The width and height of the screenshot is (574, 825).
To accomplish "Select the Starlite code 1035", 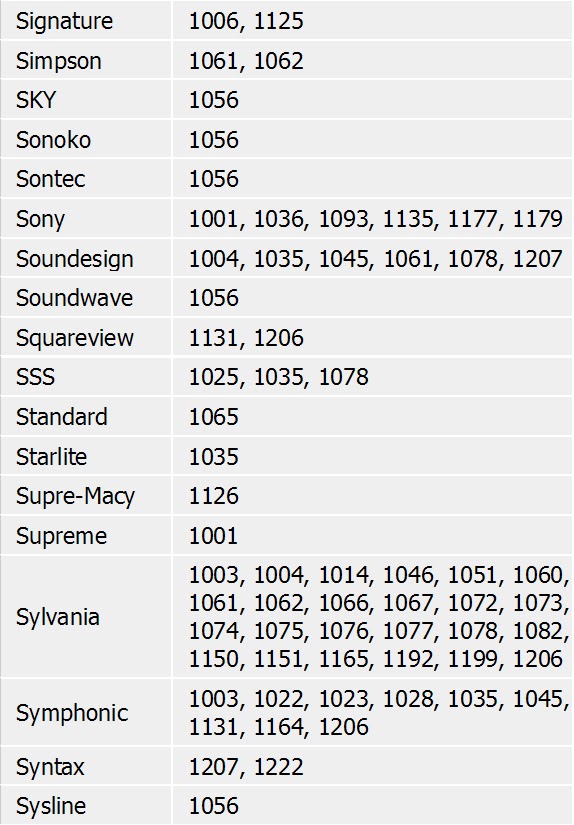I will [214, 456].
